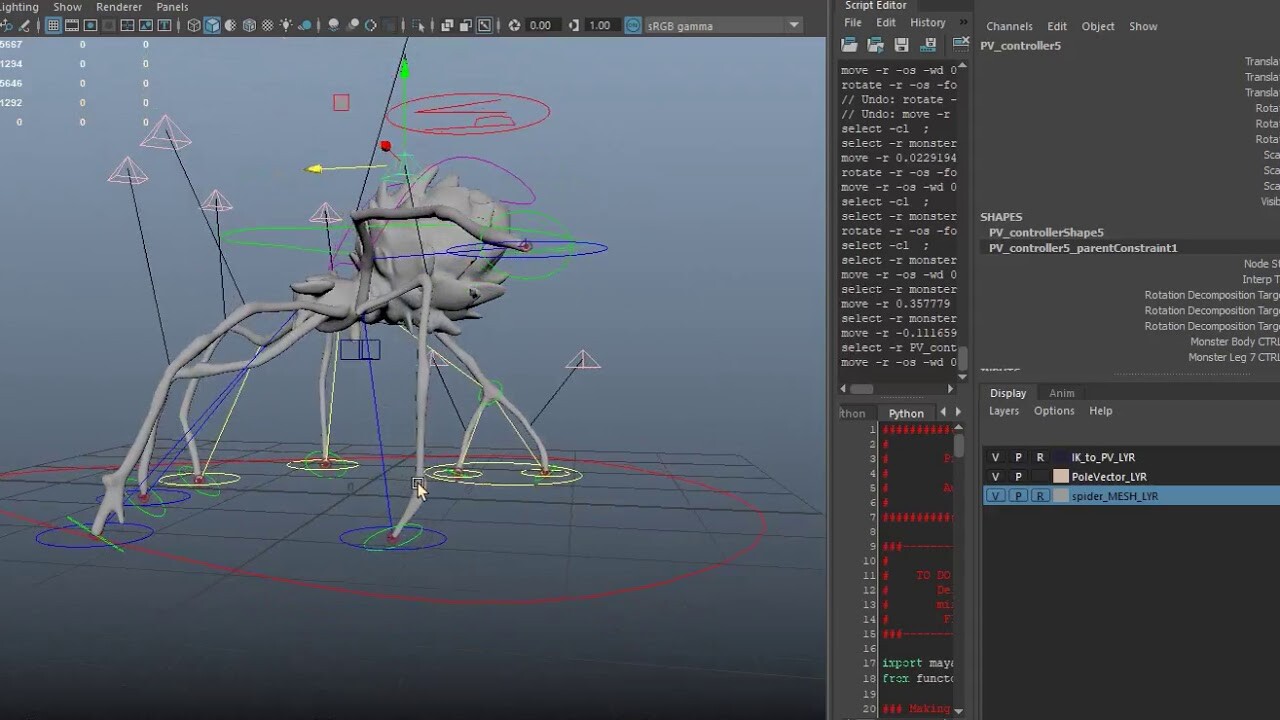Click the save script icon in Script Editor
The image size is (1280, 720).
[899, 44]
